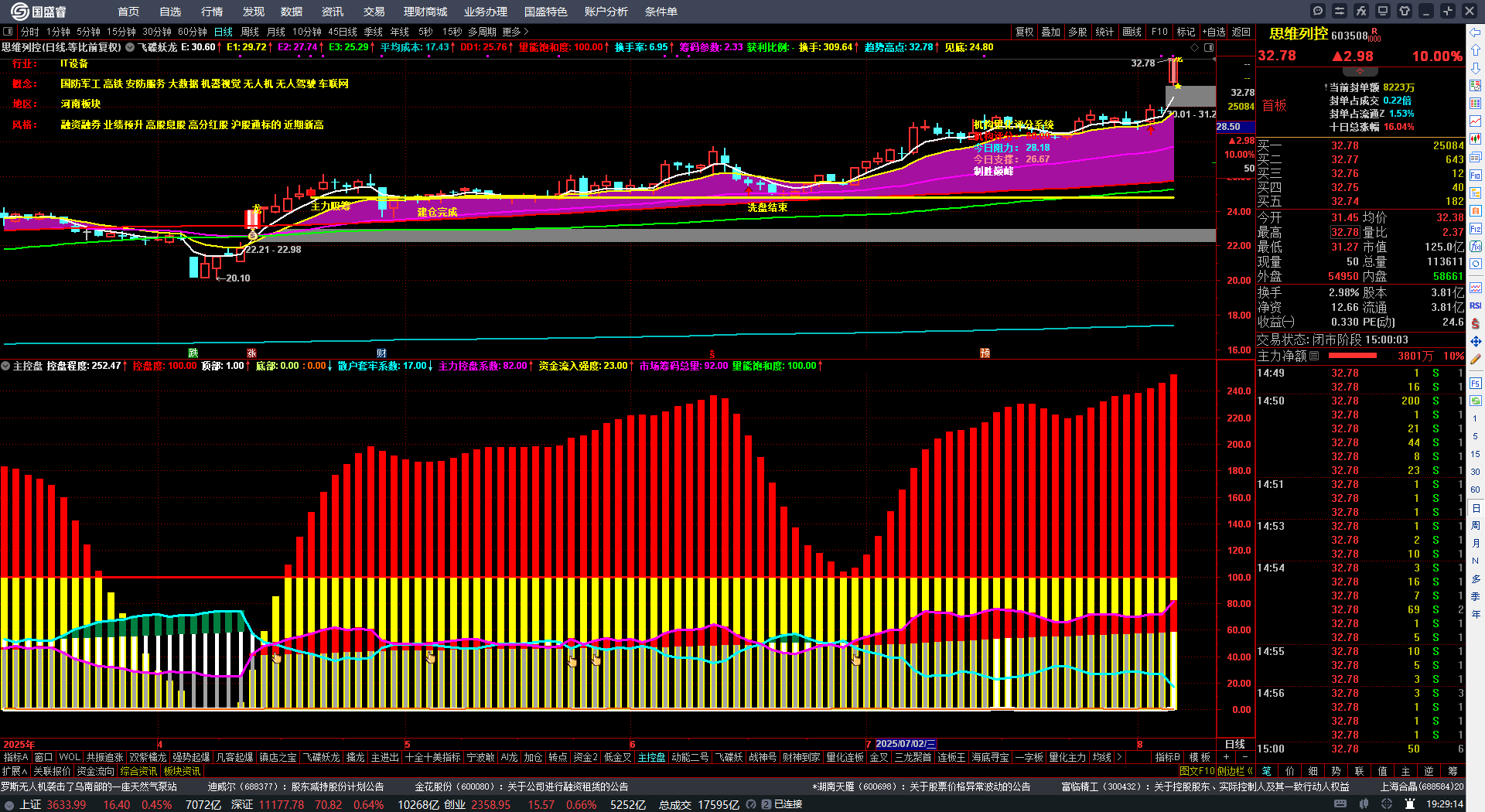Click the 跌 marker on the chart timeline
The width and height of the screenshot is (1485, 812).
click(193, 353)
